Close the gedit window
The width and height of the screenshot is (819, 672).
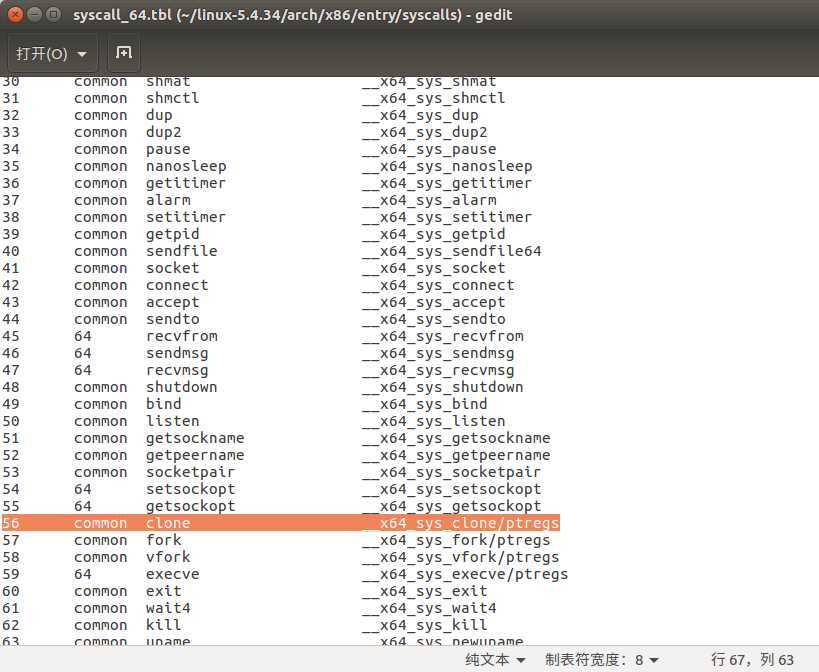tap(16, 15)
